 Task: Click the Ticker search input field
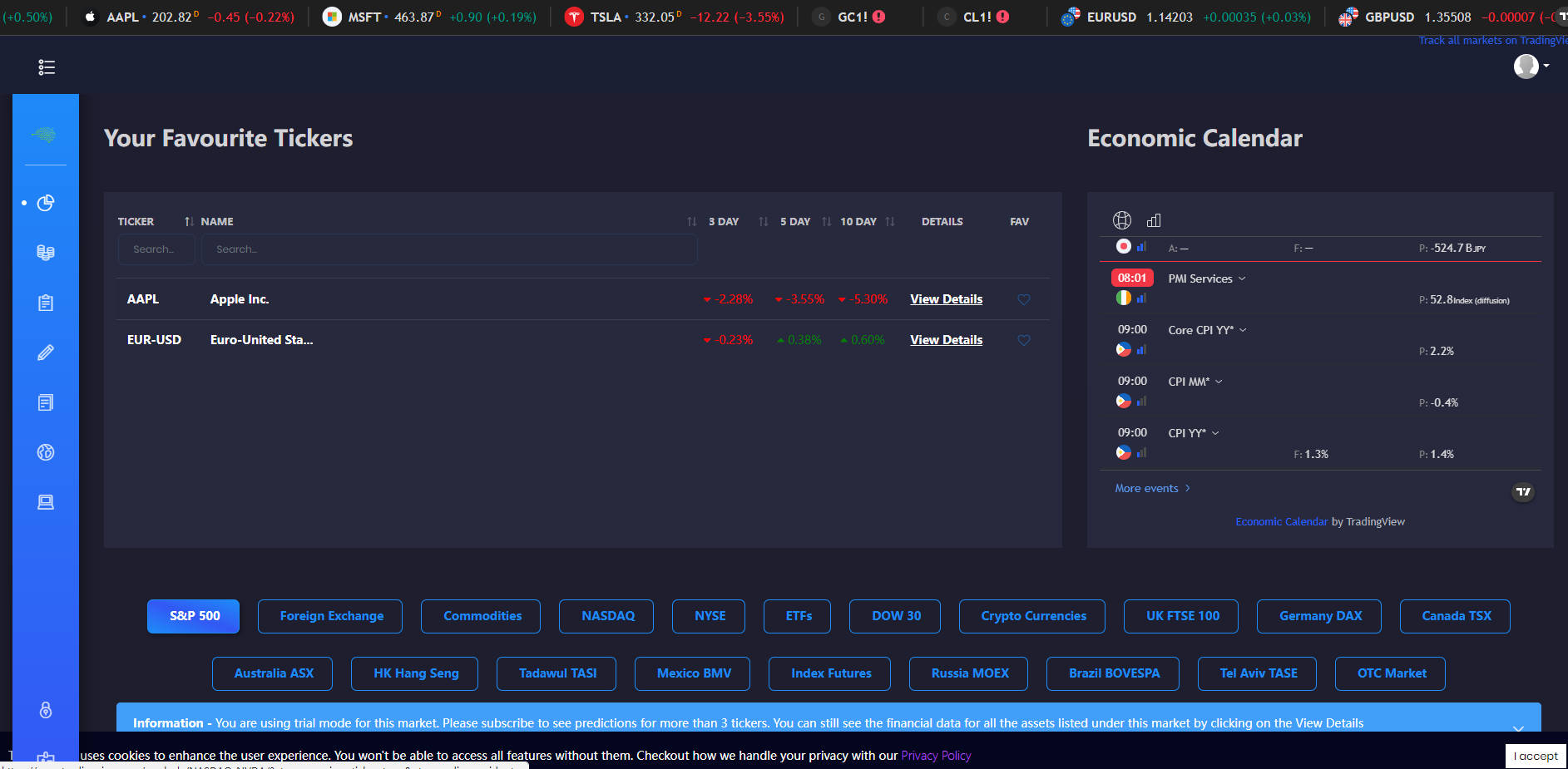pyautogui.click(x=156, y=249)
